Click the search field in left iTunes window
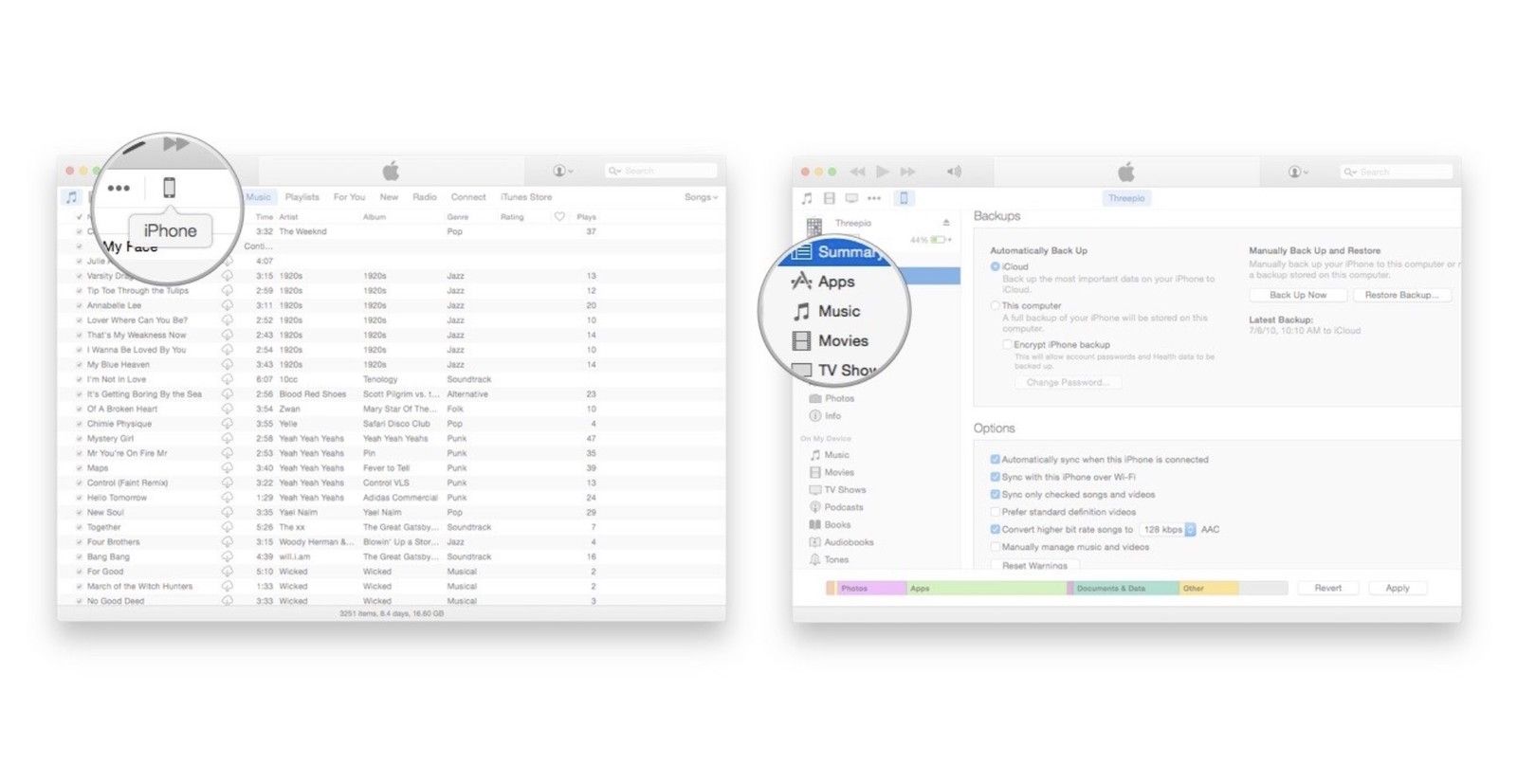Screen dimensions: 1517x784 (x=661, y=171)
